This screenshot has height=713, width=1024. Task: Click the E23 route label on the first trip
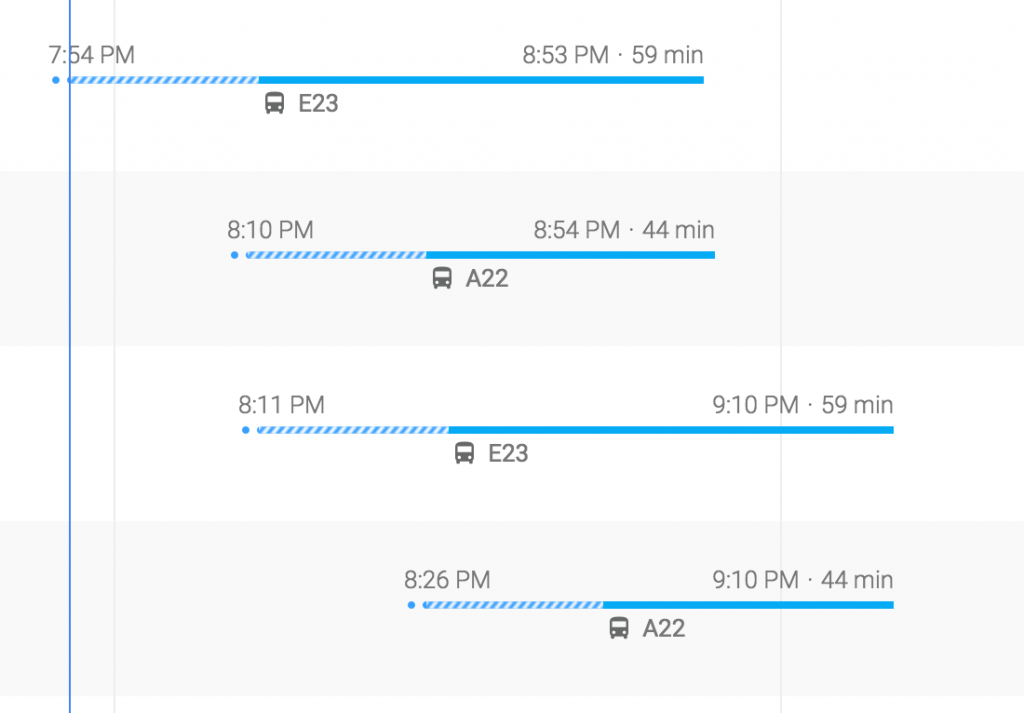pyautogui.click(x=318, y=103)
